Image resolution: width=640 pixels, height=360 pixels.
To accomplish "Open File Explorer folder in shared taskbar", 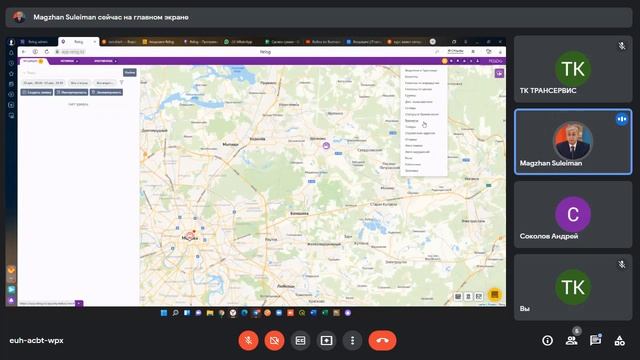I will coord(210,313).
